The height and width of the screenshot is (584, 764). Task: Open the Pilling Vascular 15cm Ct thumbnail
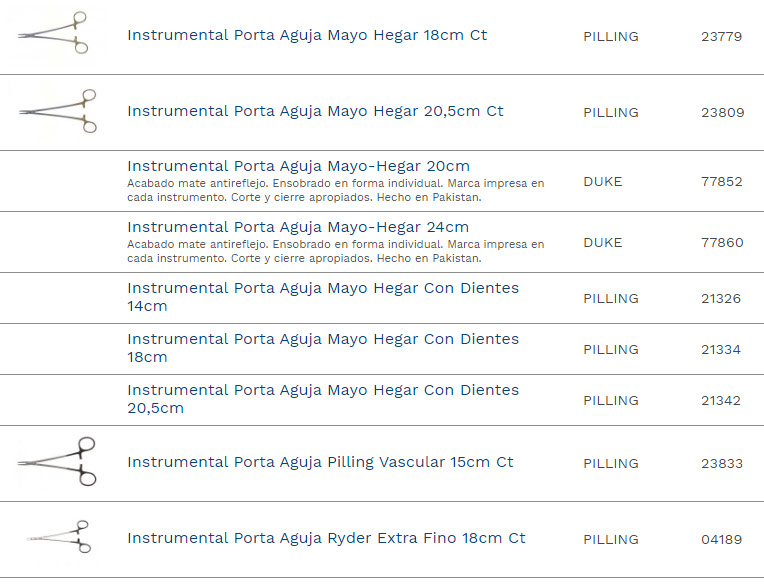(x=58, y=463)
